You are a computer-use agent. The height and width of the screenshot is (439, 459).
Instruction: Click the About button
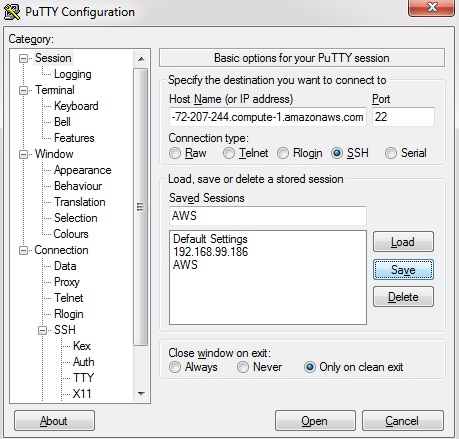point(54,421)
